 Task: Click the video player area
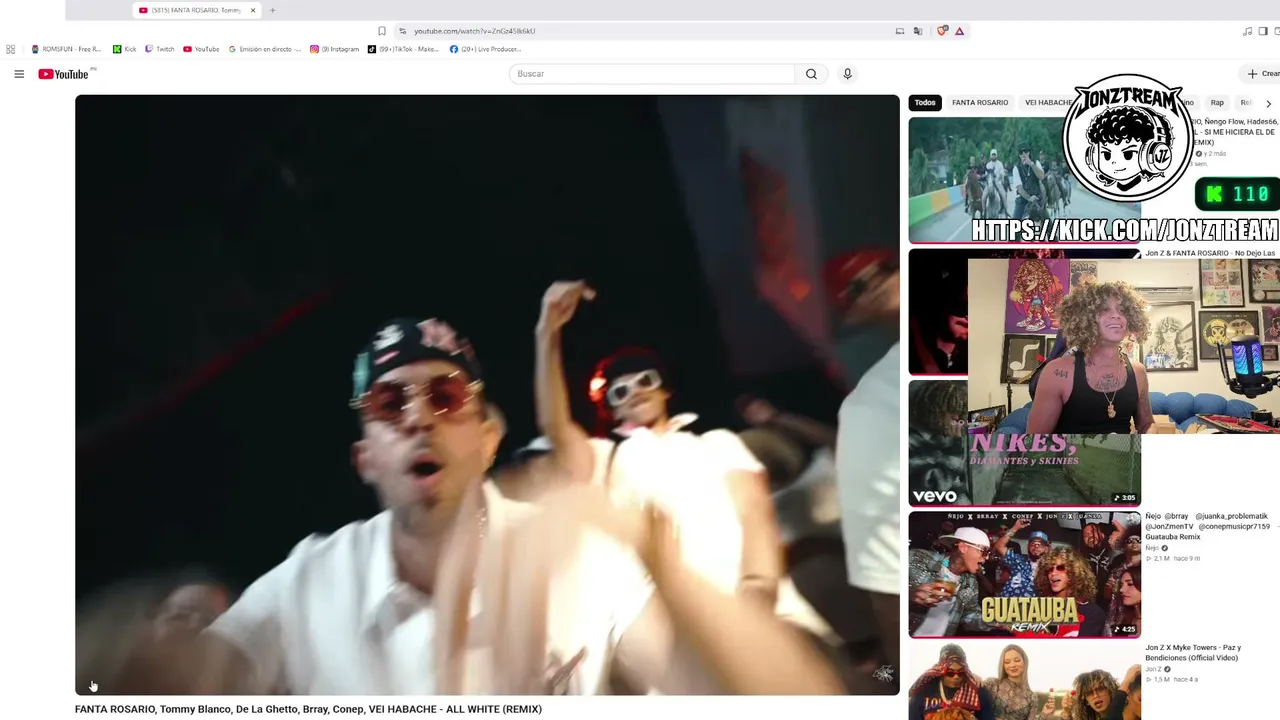click(487, 395)
